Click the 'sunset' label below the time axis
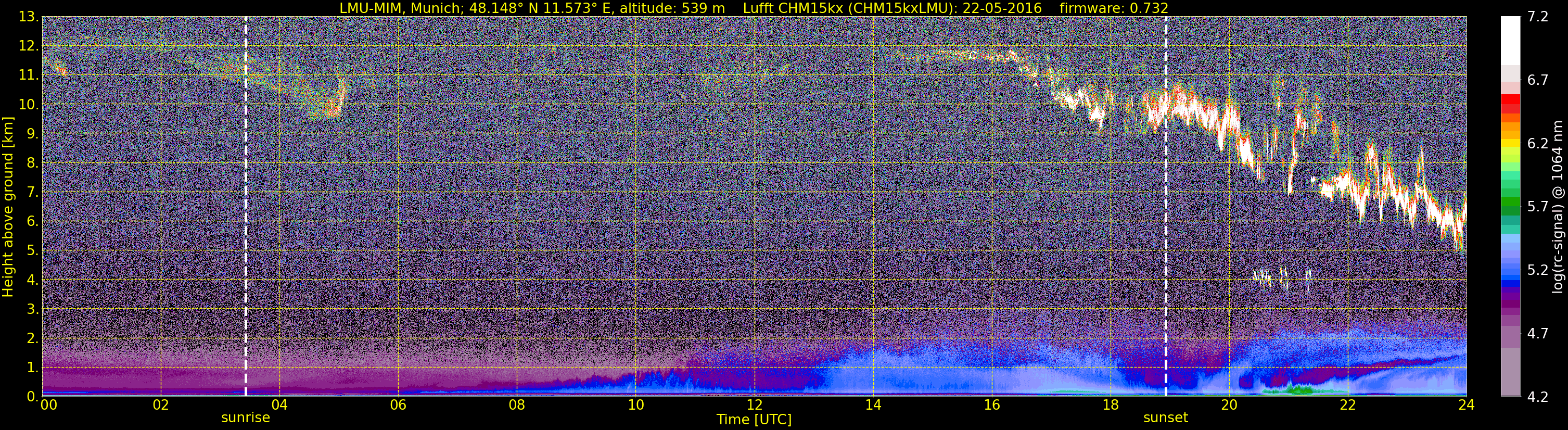The height and width of the screenshot is (430, 1568). 1166,418
